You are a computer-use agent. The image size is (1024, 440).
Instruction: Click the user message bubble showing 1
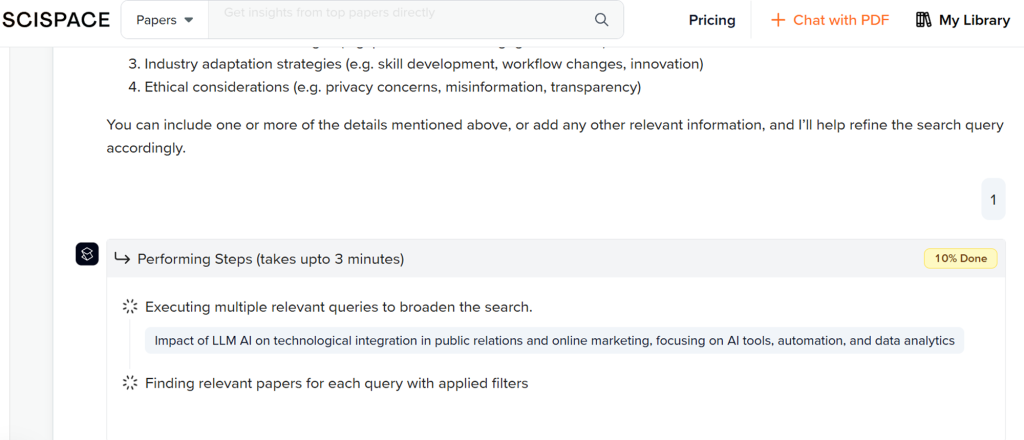[x=992, y=200]
